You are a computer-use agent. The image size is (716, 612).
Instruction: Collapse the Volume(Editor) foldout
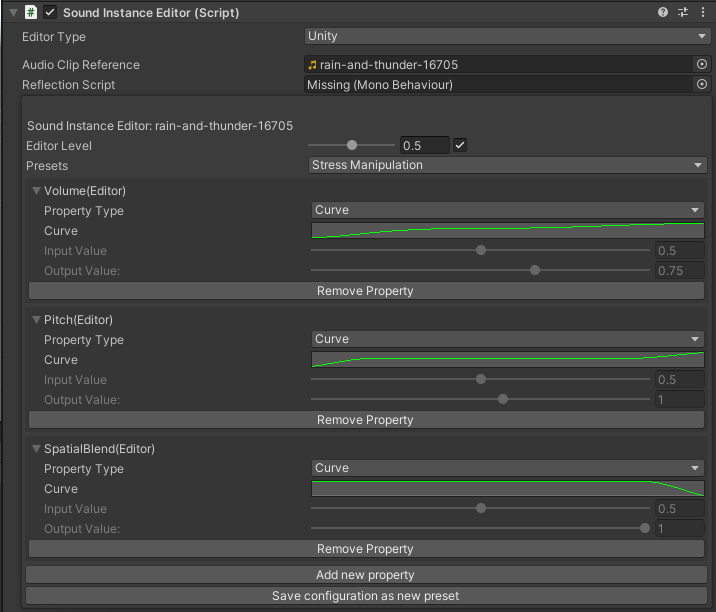coord(36,191)
